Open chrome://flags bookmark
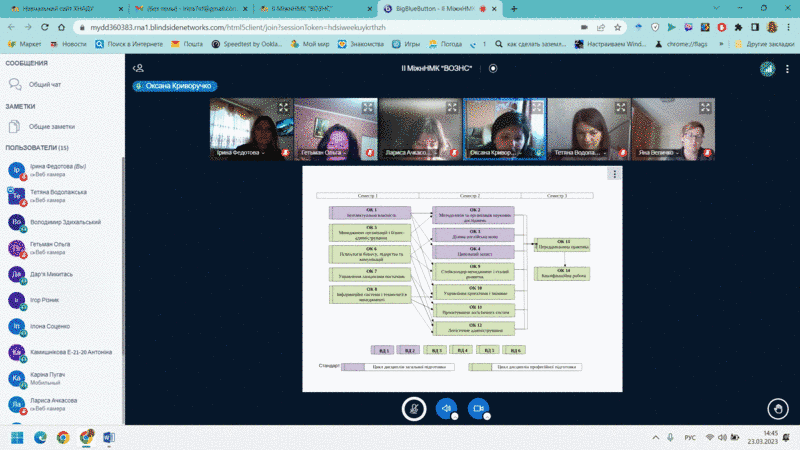The image size is (800, 450). coord(681,44)
